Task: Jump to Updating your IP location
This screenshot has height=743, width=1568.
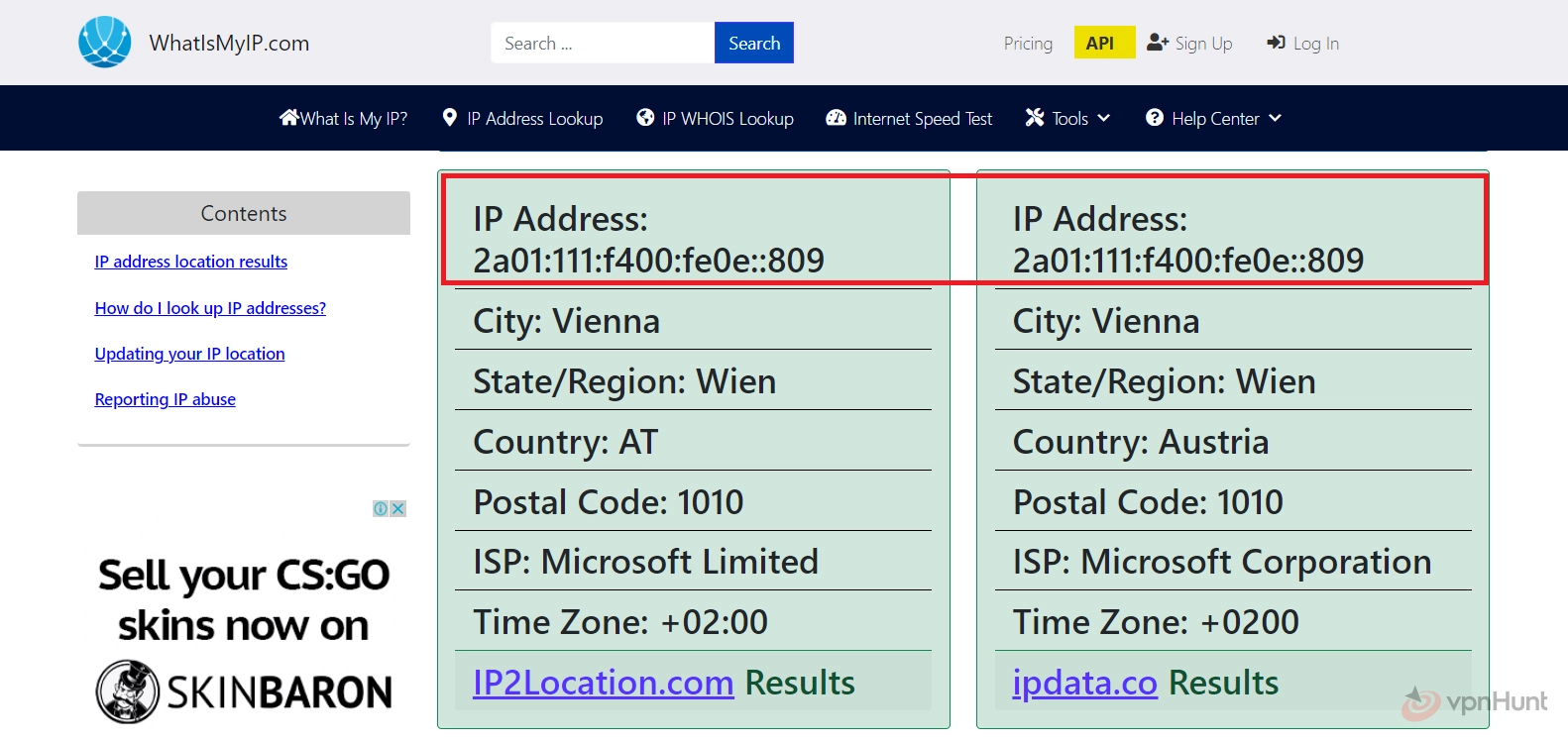Action: click(x=189, y=354)
